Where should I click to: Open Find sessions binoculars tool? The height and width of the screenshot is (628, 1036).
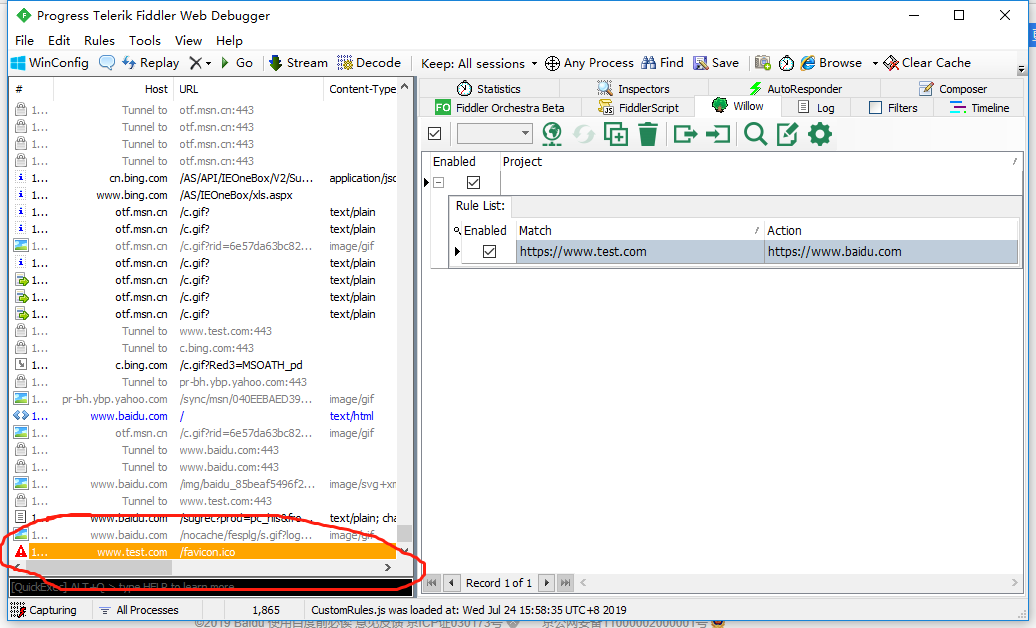pyautogui.click(x=663, y=63)
